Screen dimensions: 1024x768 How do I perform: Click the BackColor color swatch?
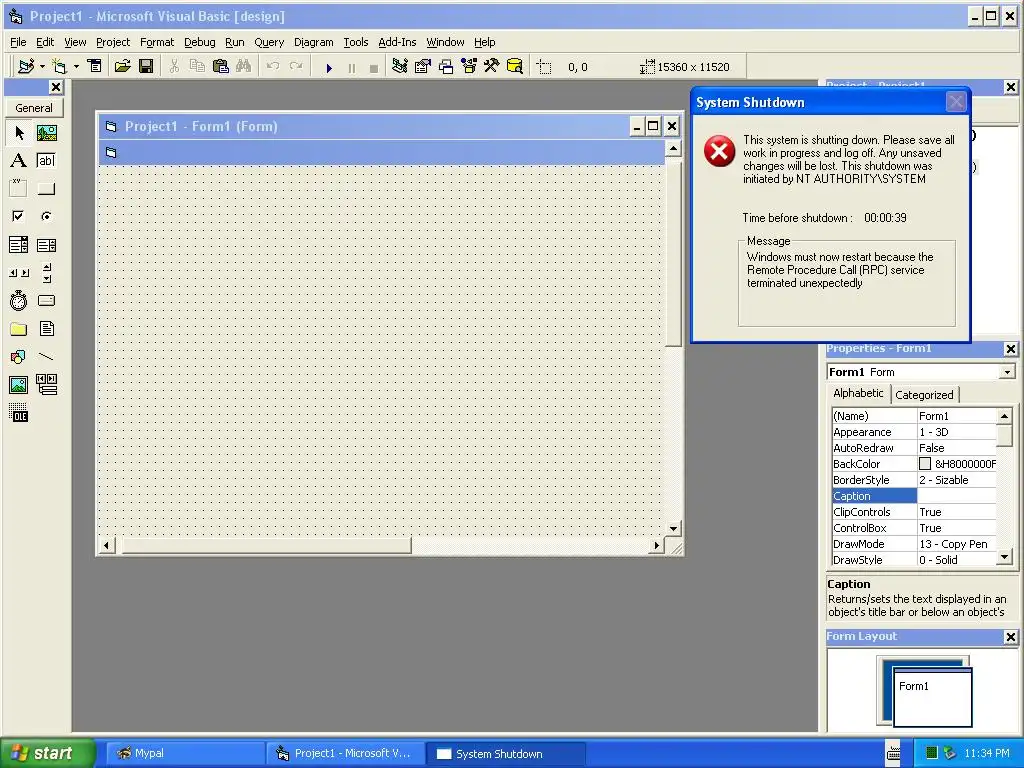point(925,464)
